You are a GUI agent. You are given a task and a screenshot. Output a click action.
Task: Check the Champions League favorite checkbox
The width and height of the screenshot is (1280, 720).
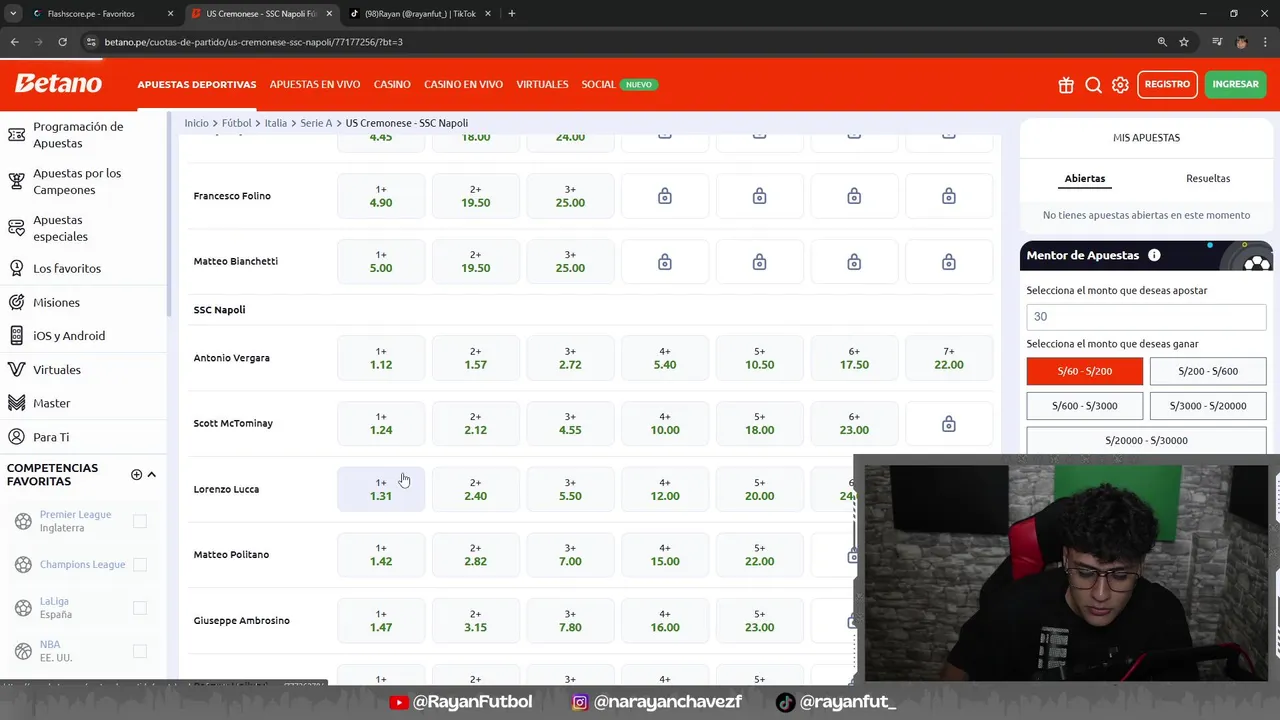click(140, 565)
